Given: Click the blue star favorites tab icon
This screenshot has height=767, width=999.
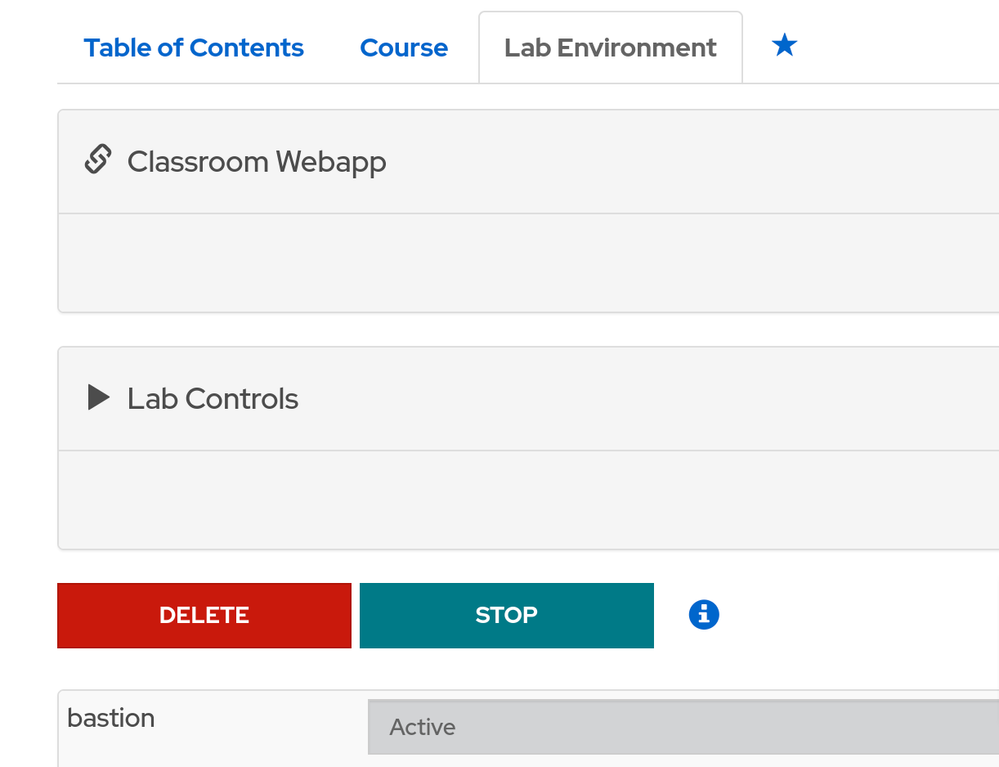Looking at the screenshot, I should click(785, 45).
